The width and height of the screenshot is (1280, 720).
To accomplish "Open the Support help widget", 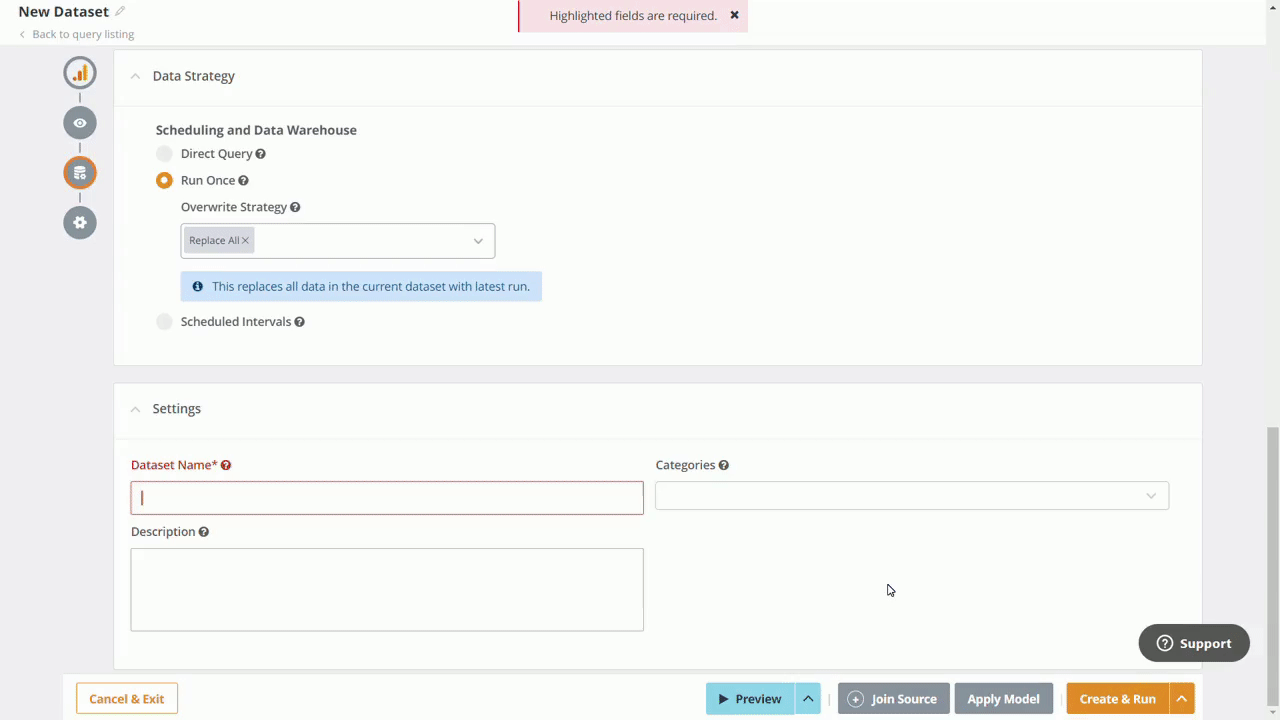I will pos(1193,643).
